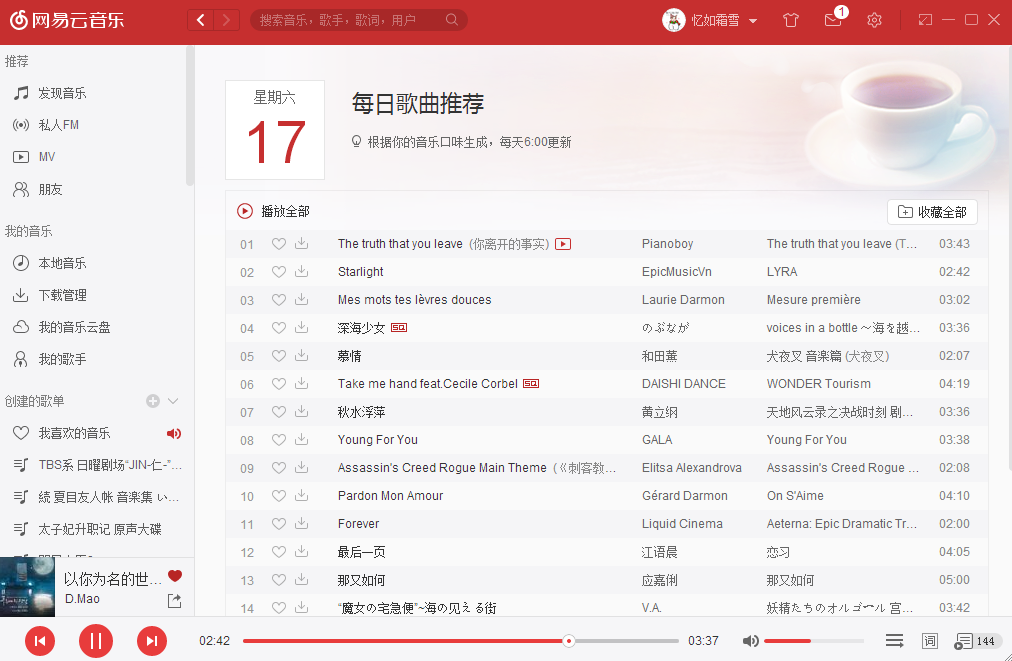Seek on the song progress bar

pyautogui.click(x=461, y=641)
